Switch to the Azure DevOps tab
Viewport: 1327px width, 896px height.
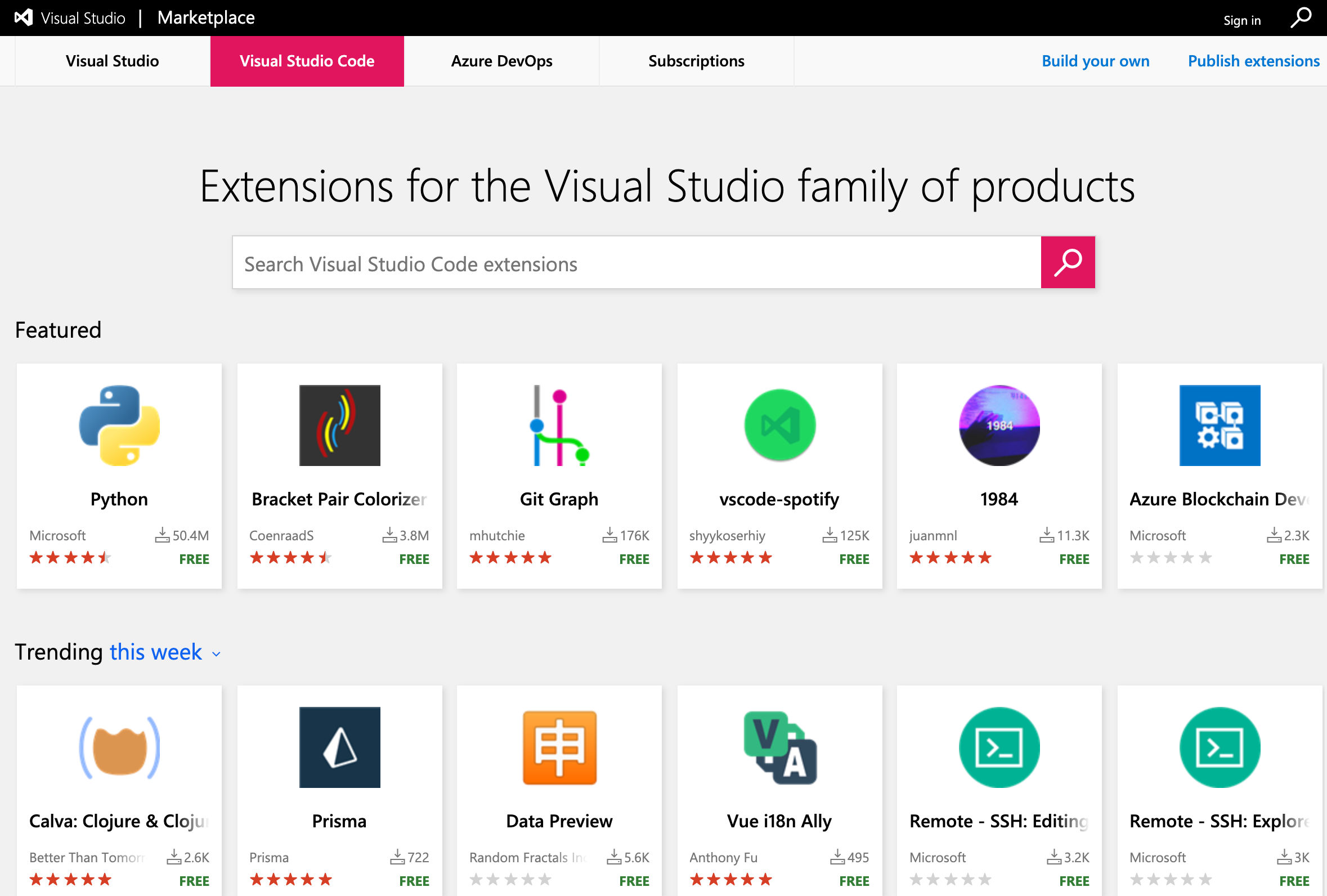502,61
